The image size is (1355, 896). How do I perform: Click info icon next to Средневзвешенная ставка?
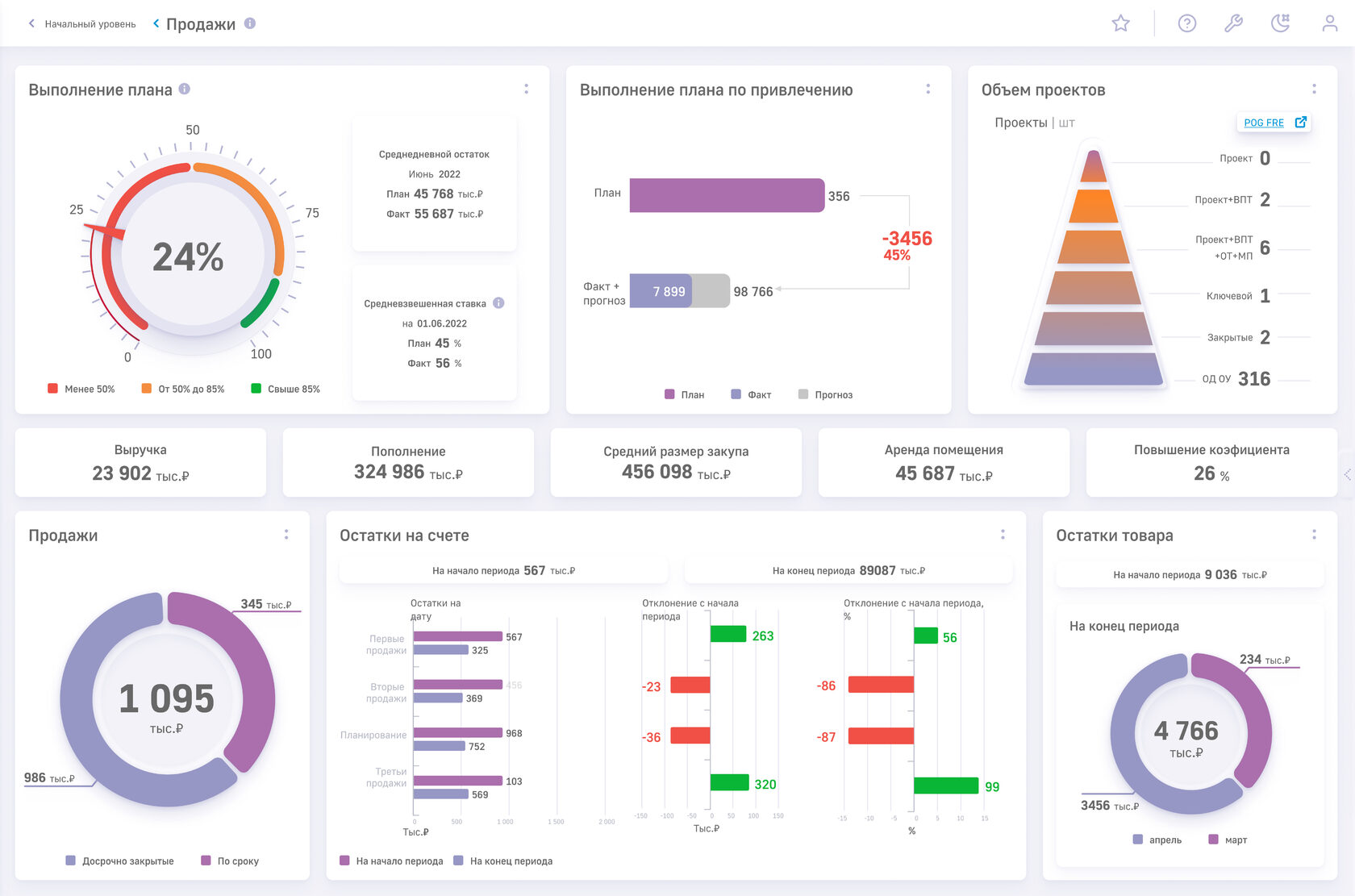(x=498, y=303)
